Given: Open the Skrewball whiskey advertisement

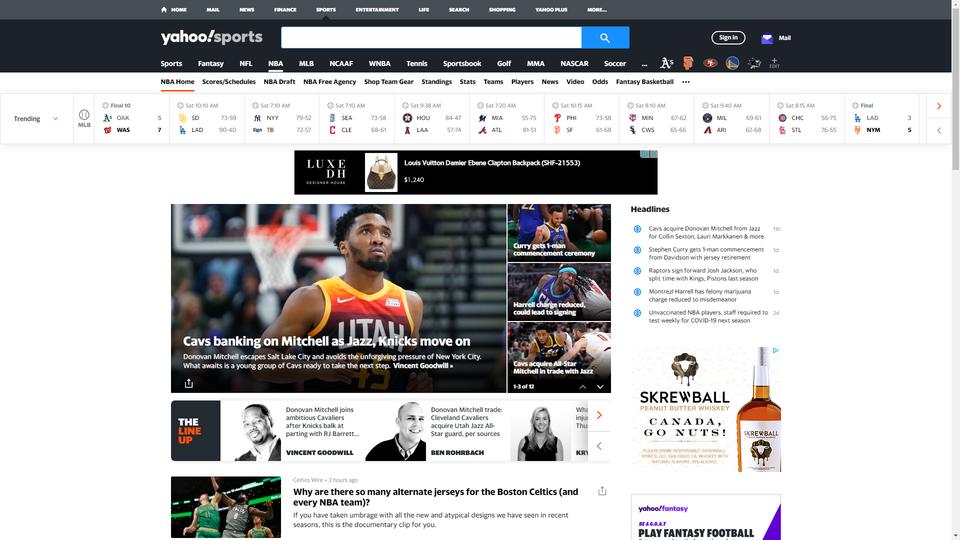Looking at the screenshot, I should click(x=706, y=409).
